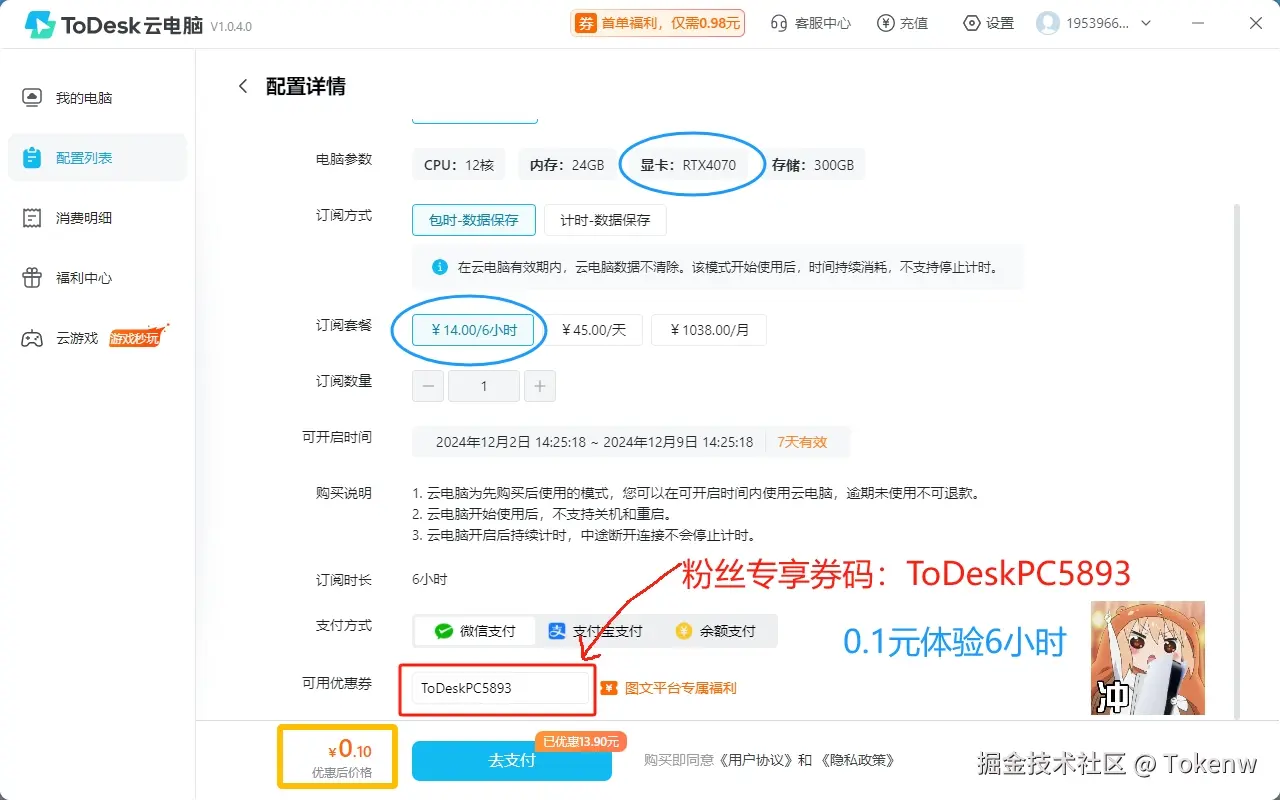Close the ToDesk window
Screen dimensions: 1280x800
coord(1256,23)
